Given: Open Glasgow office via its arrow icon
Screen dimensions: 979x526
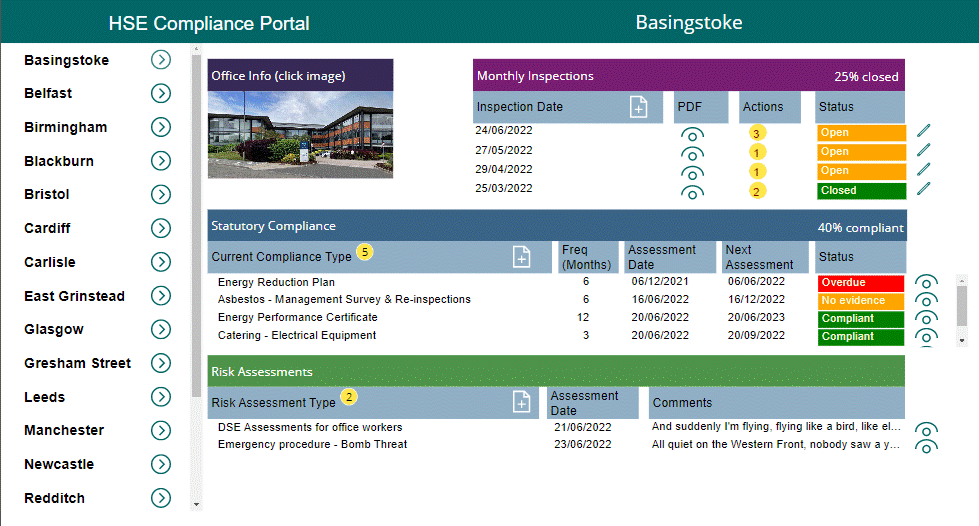Looking at the screenshot, I should click(161, 330).
